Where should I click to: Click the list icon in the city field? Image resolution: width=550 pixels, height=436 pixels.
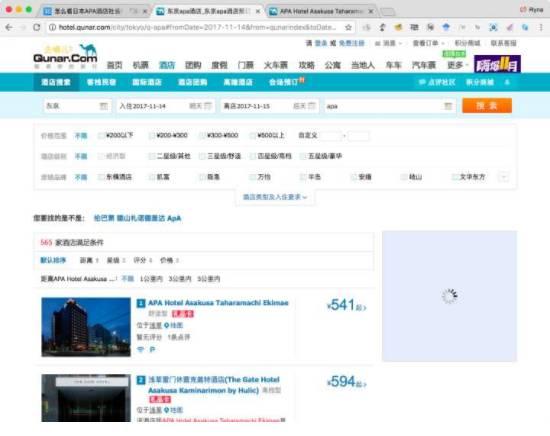(103, 106)
